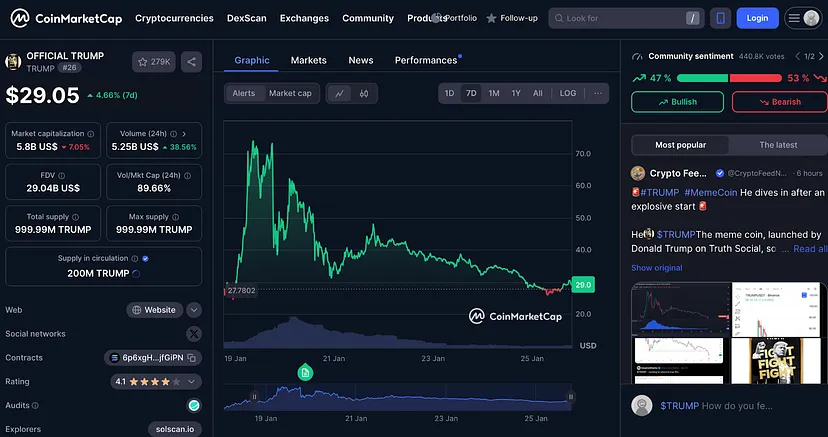Open the X social network link
This screenshot has width=828, height=437.
194,334
